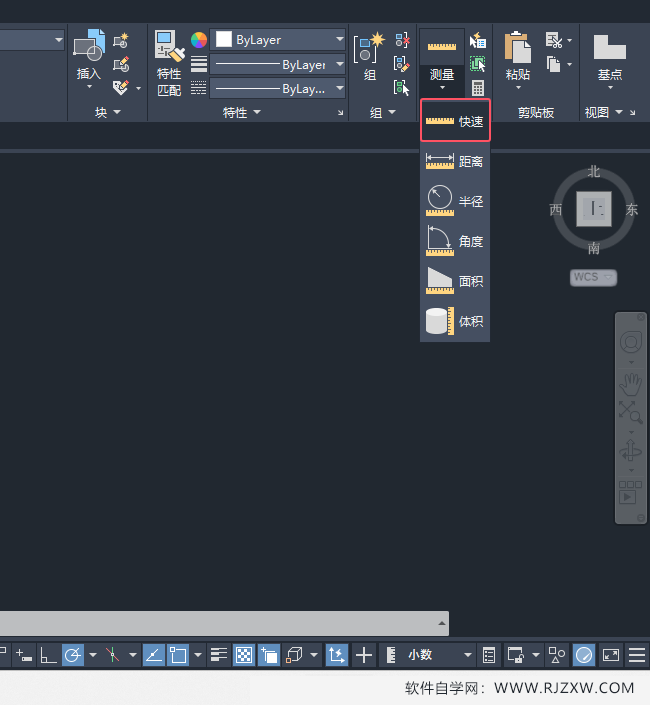Open the object color ByLayer dropdown
The image size is (650, 705).
click(277, 40)
